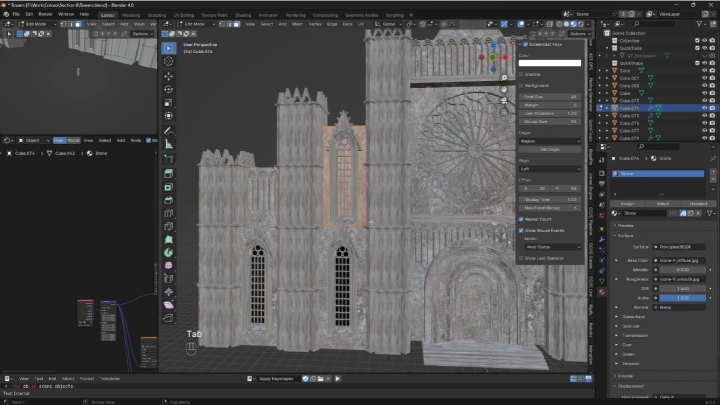The height and width of the screenshot is (405, 720).
Task: Switch to the UV Editing workspace tab
Action: tap(184, 15)
